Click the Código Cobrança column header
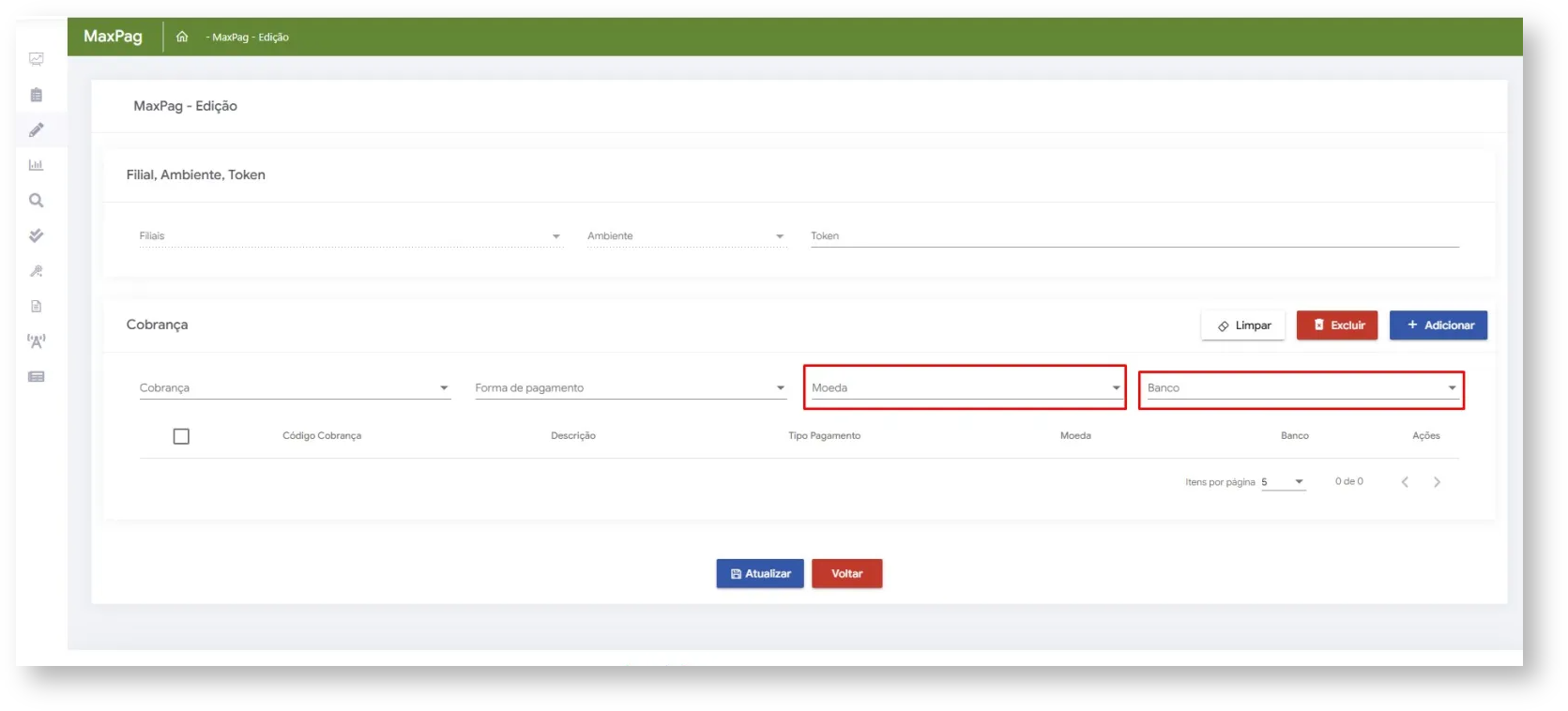This screenshot has width=1568, height=711. pyautogui.click(x=322, y=436)
